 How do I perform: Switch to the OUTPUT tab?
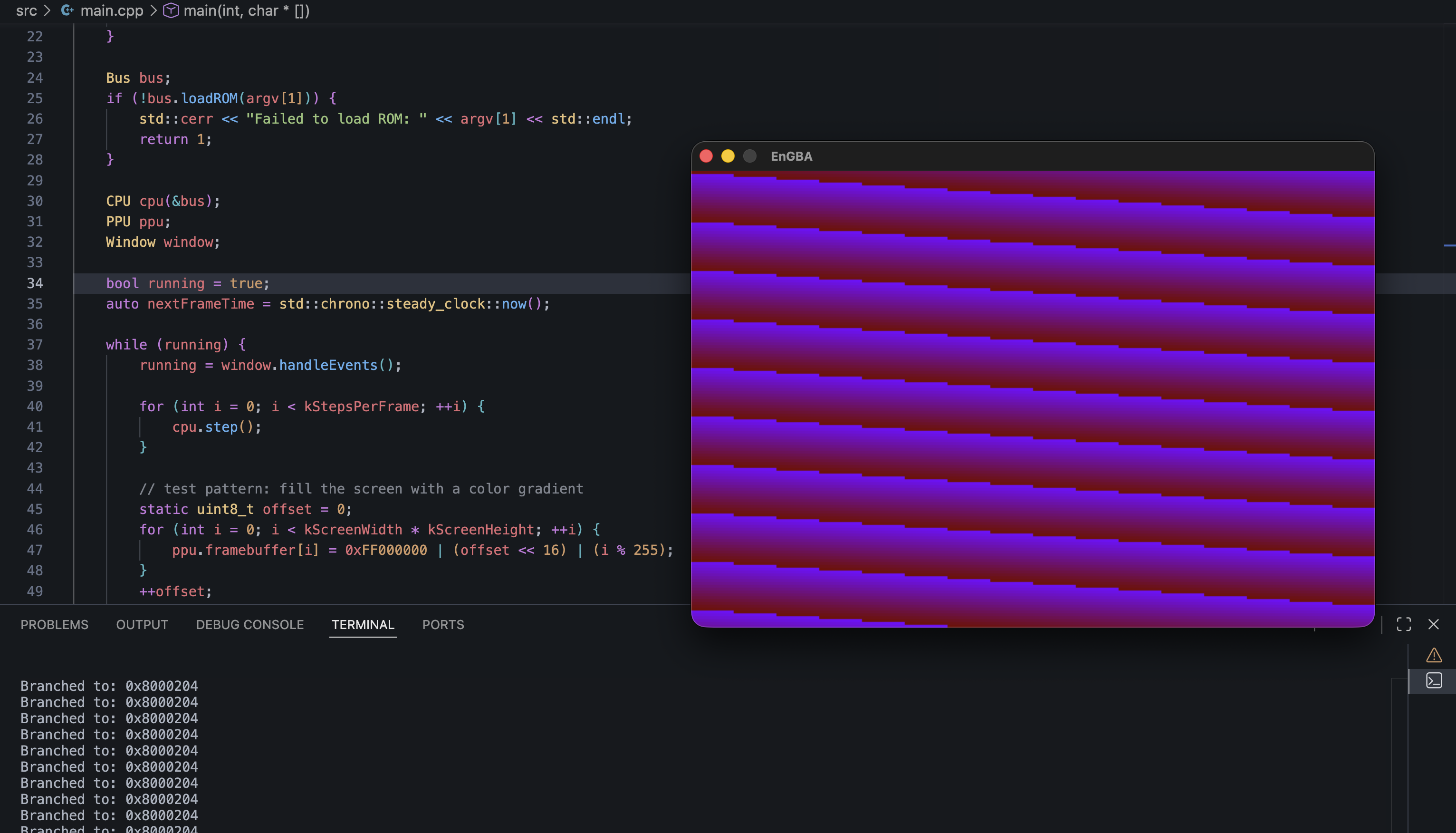pos(142,625)
